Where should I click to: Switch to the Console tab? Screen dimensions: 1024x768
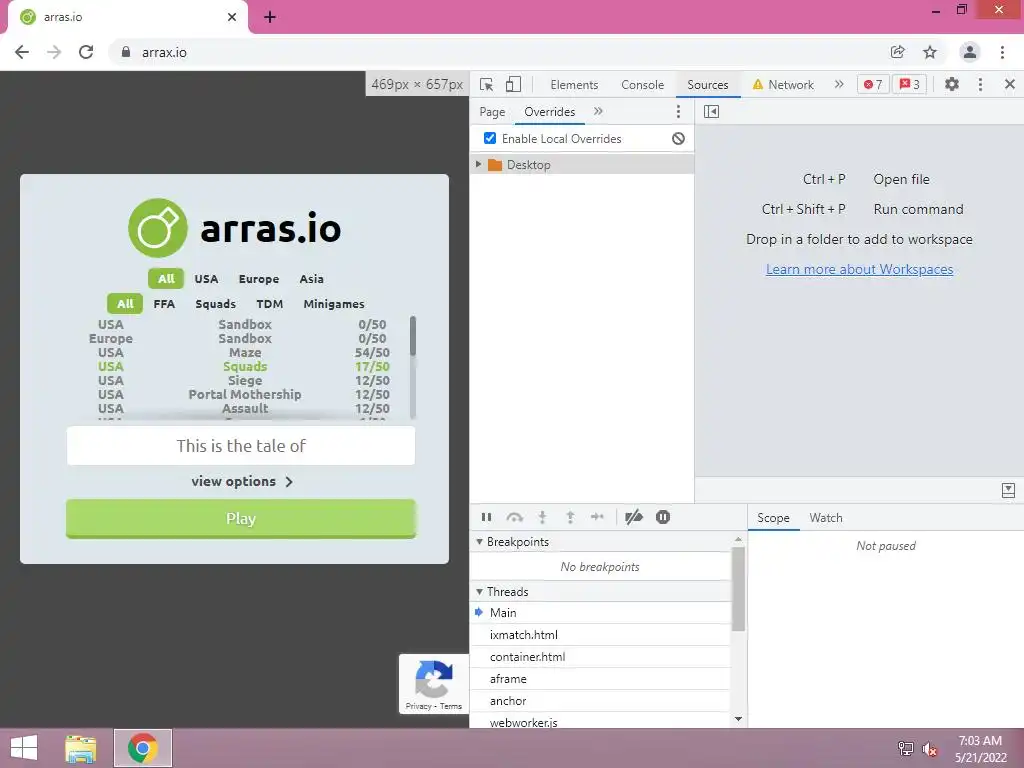coord(643,84)
